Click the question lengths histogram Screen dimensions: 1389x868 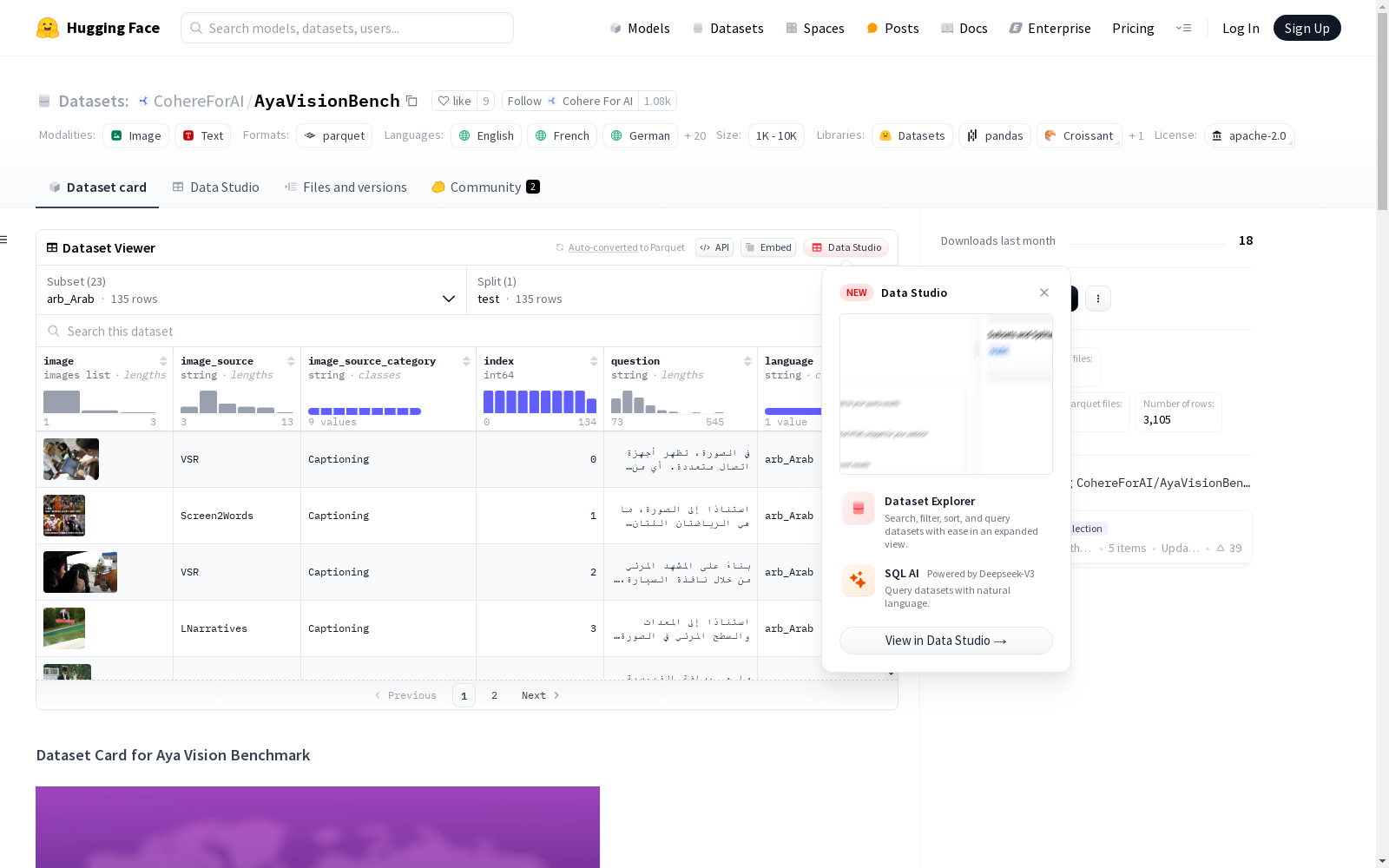668,401
